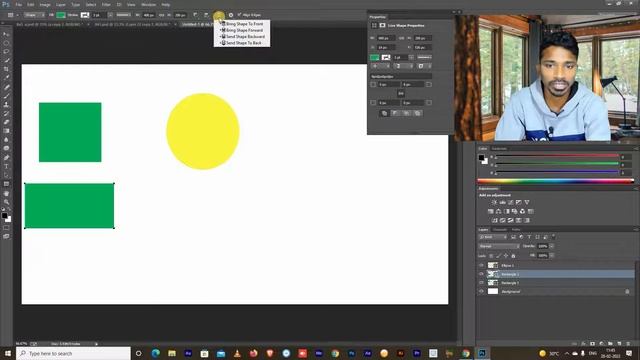
Task: Click the lock all icon in Layers
Action: tap(513, 256)
